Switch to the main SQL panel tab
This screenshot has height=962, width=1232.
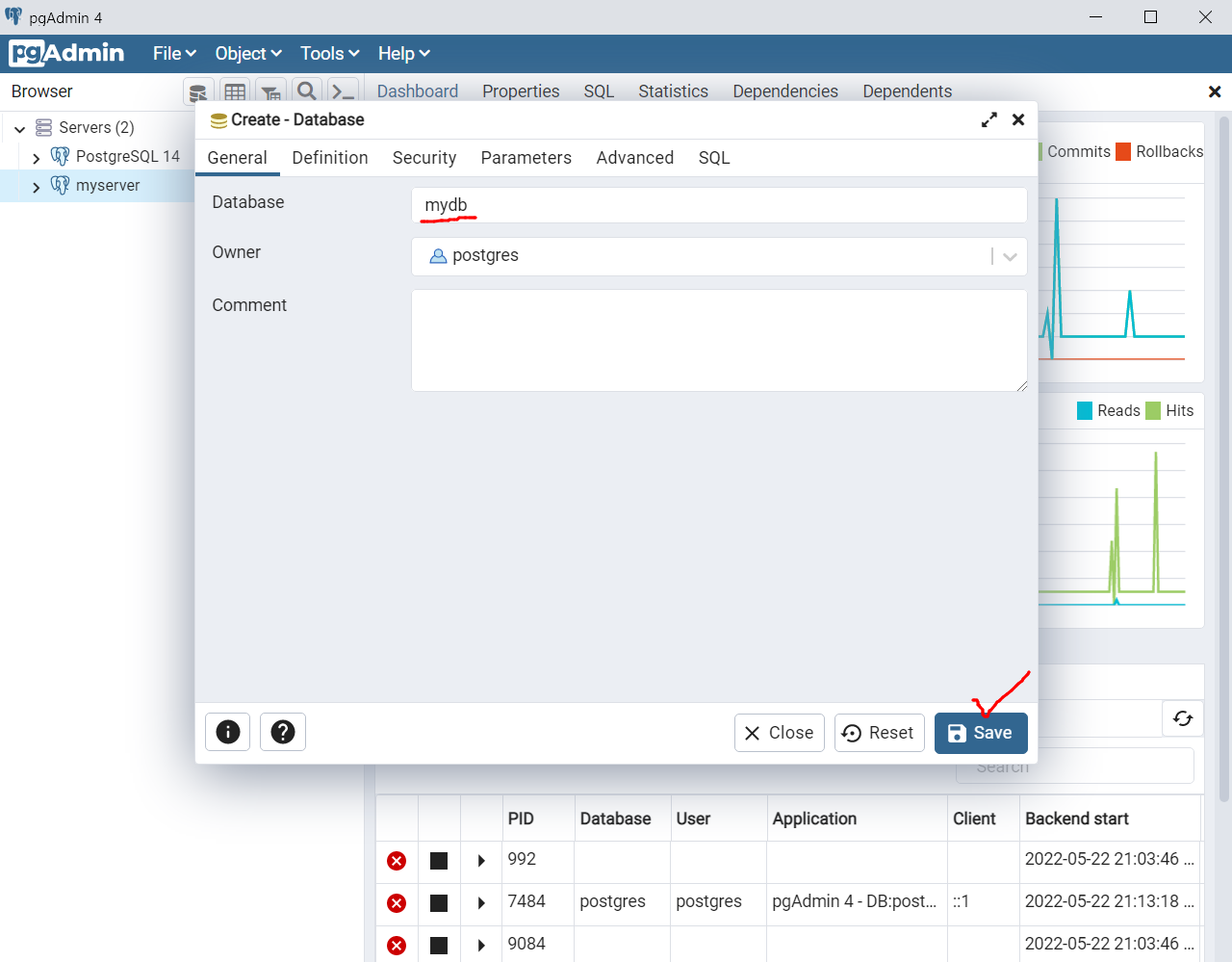599,91
